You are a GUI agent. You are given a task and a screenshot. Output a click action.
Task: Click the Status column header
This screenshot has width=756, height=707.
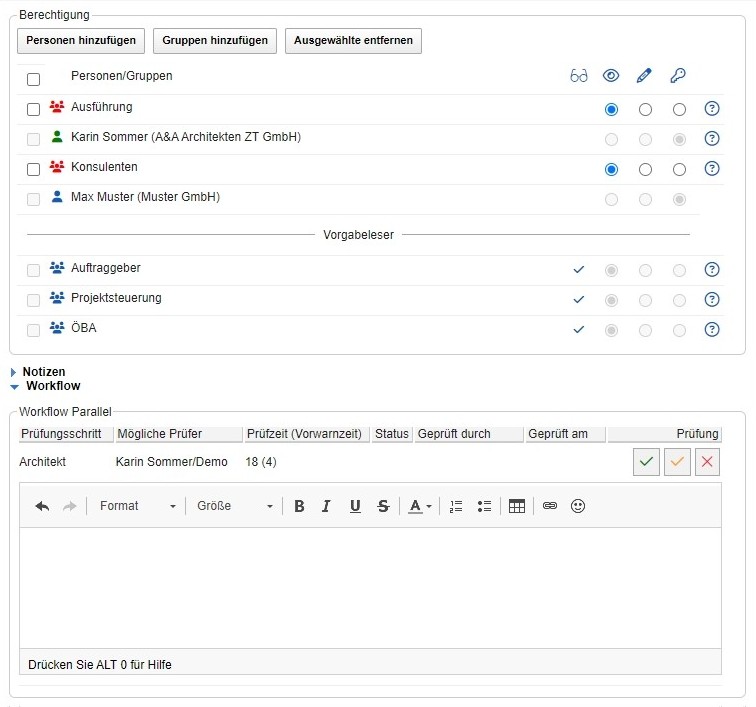coord(392,434)
